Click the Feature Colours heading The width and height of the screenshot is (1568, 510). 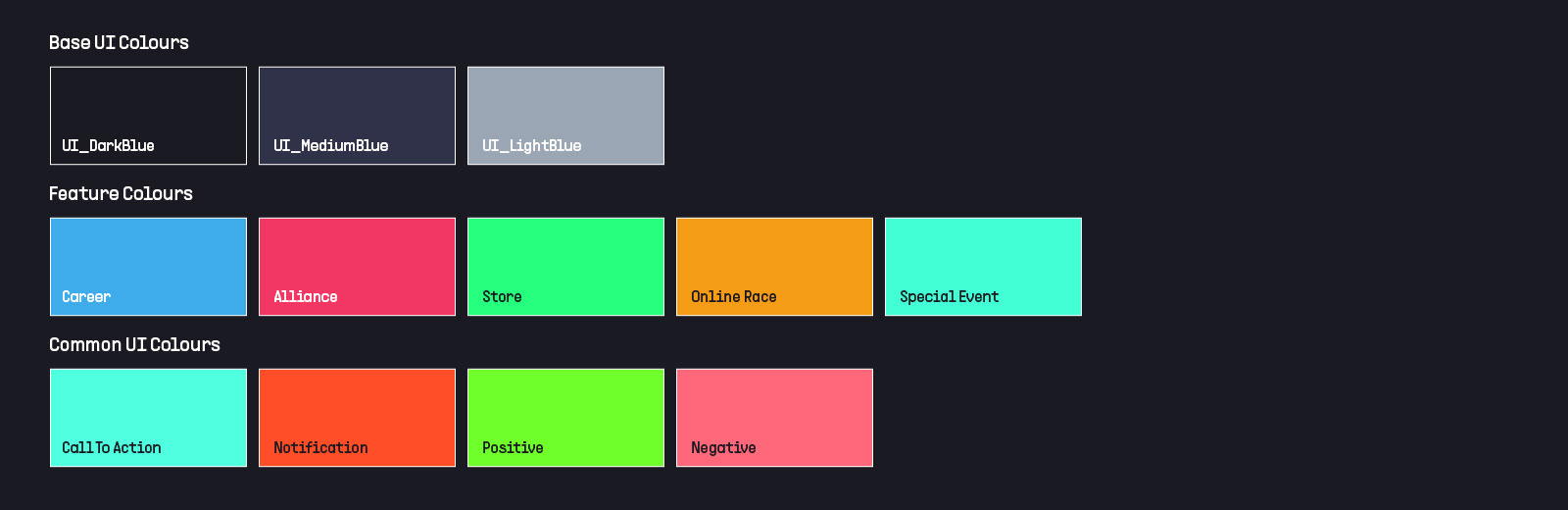pos(121,193)
